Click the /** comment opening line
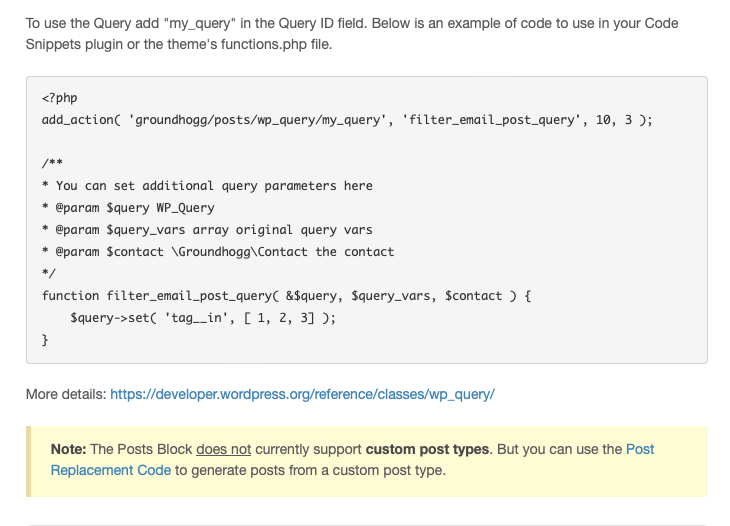This screenshot has width=730, height=526. pos(52,163)
